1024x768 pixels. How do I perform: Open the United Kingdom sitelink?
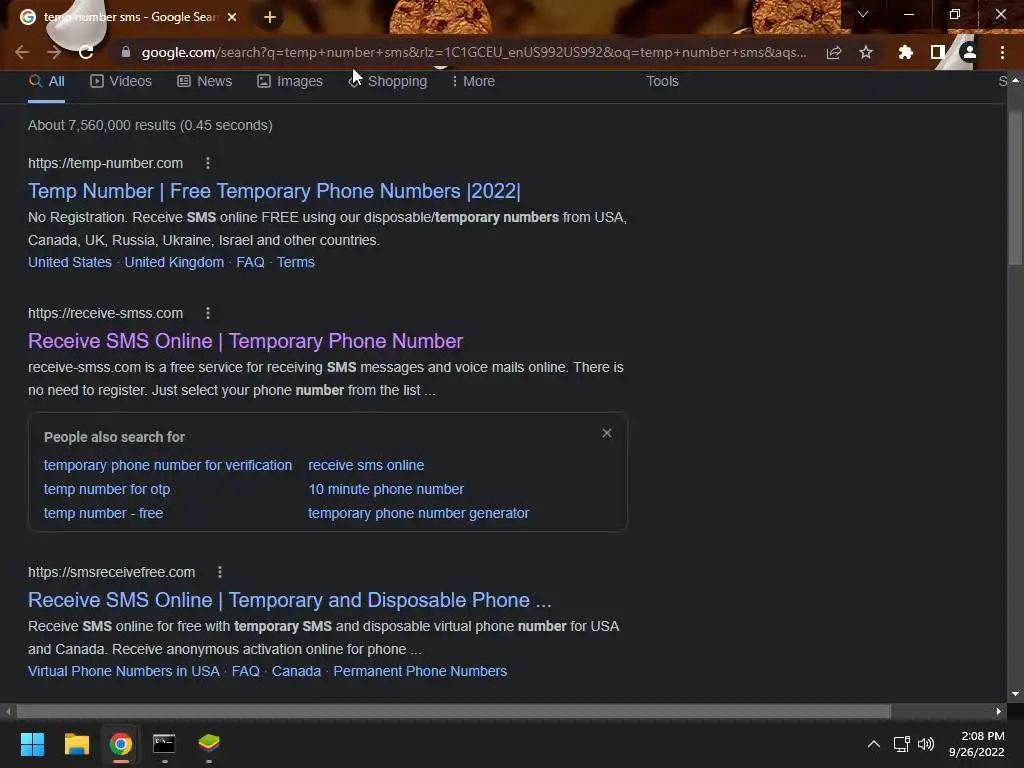(x=174, y=262)
